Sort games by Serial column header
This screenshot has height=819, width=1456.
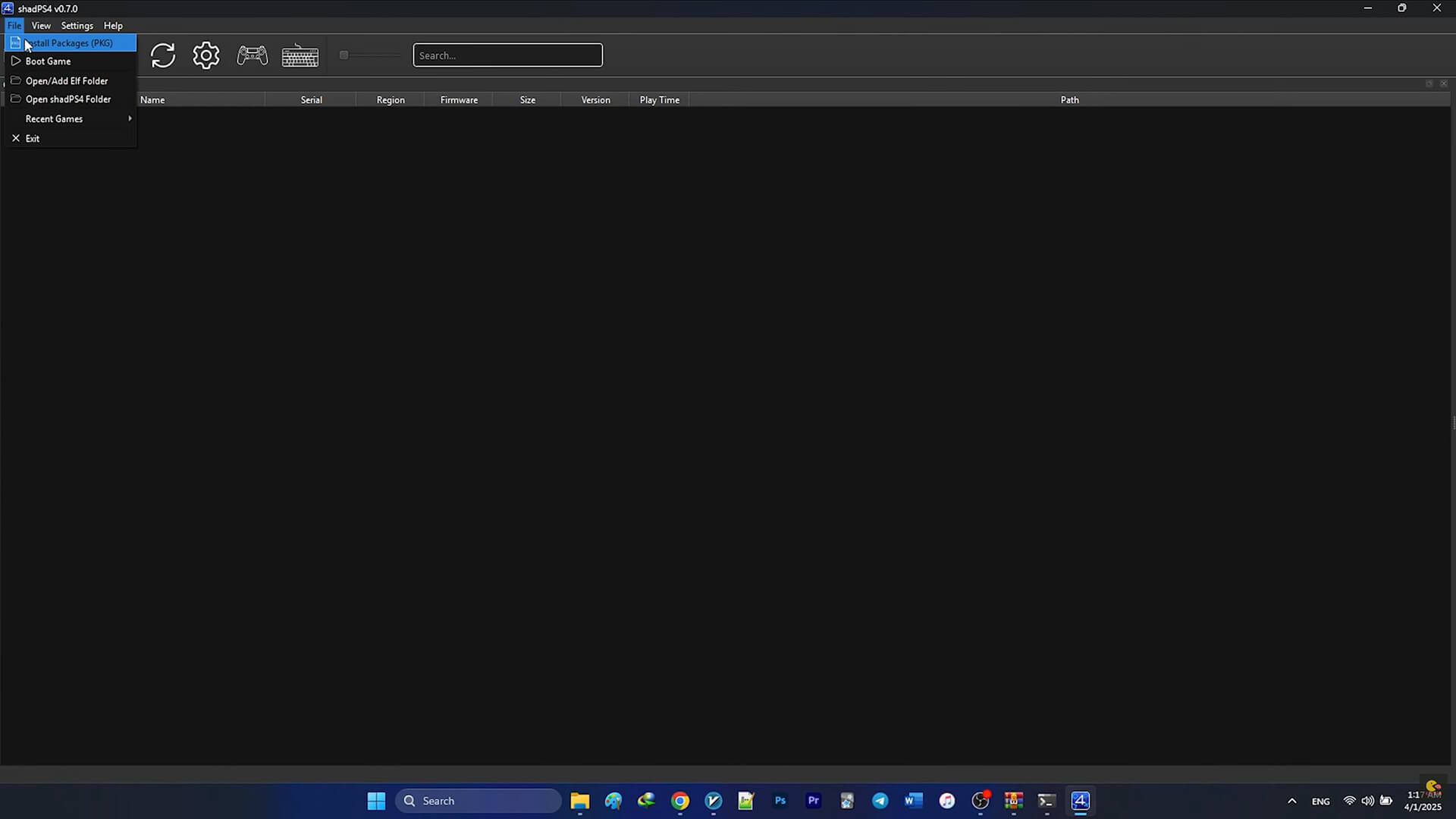pos(311,100)
